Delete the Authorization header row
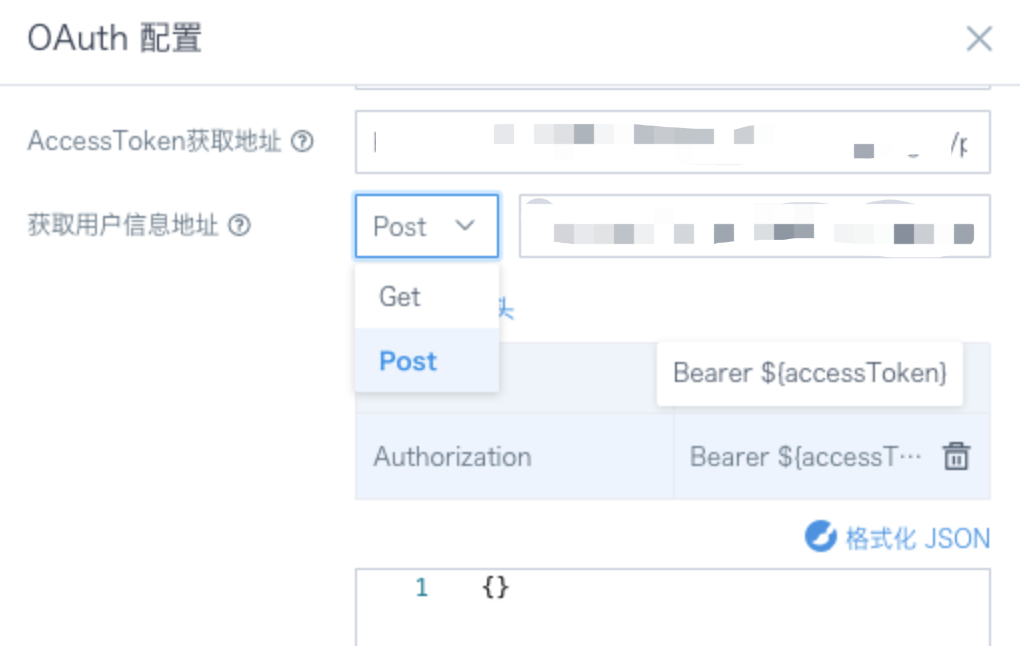1020x646 pixels. coord(956,455)
